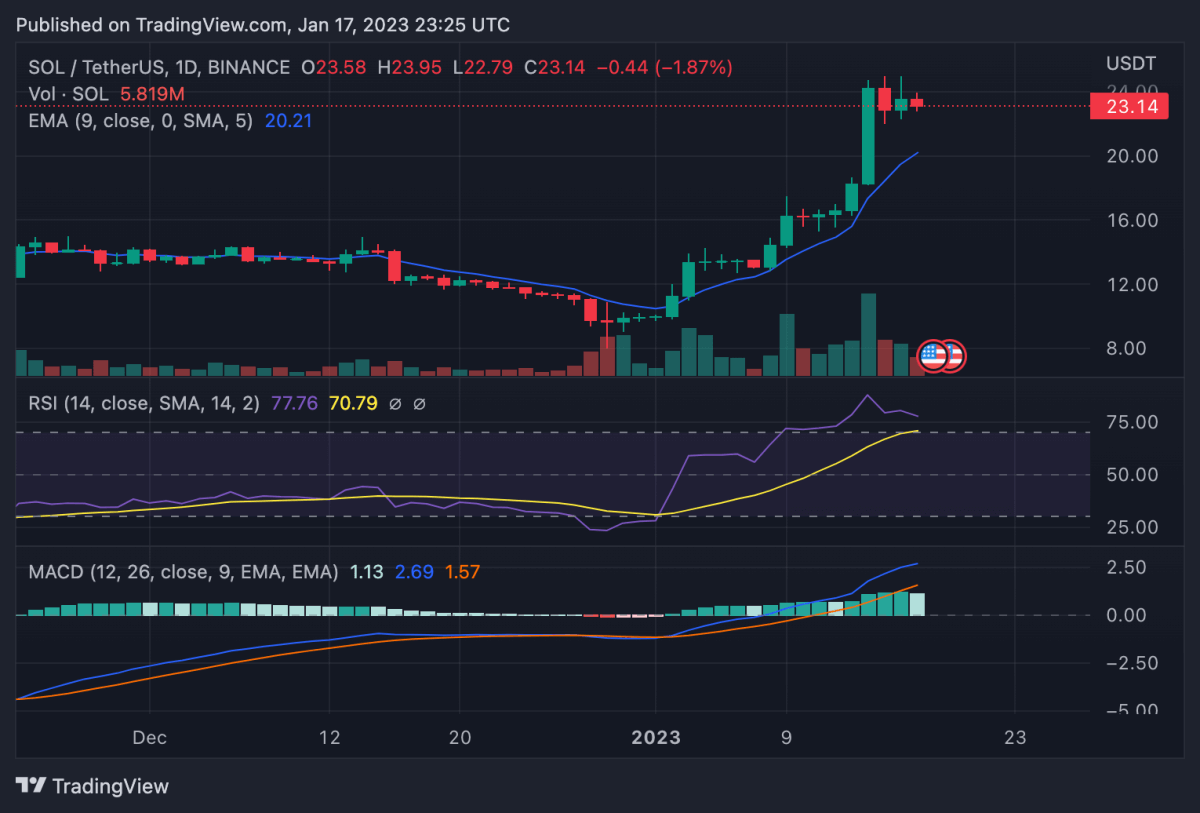
Task: Click the bold 2023 label on time axis
Action: [x=655, y=738]
